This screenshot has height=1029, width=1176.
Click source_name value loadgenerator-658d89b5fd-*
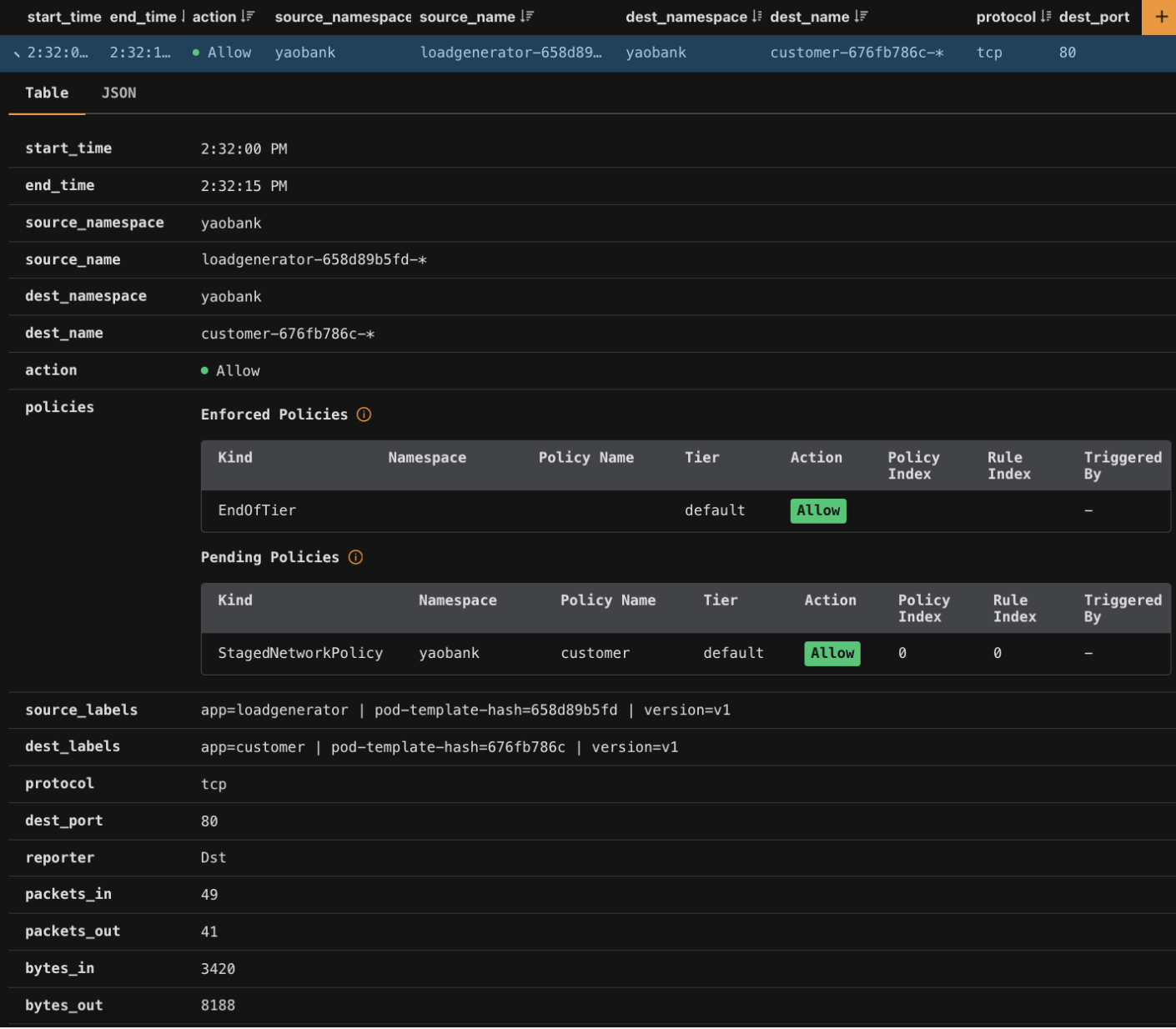[314, 260]
